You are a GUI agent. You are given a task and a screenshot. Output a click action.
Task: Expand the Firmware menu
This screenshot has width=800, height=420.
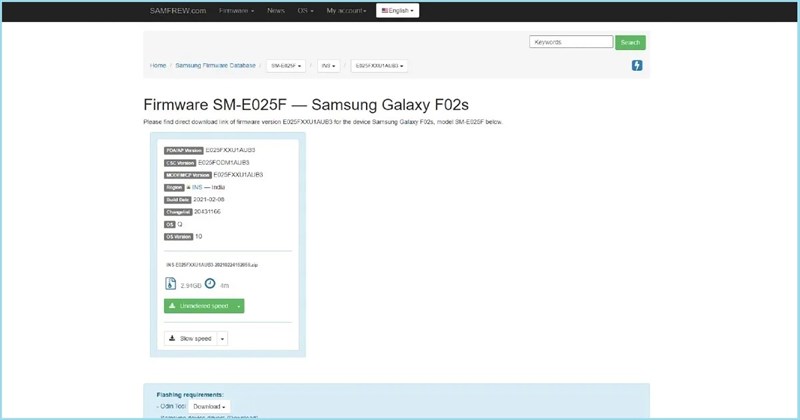[x=236, y=11]
